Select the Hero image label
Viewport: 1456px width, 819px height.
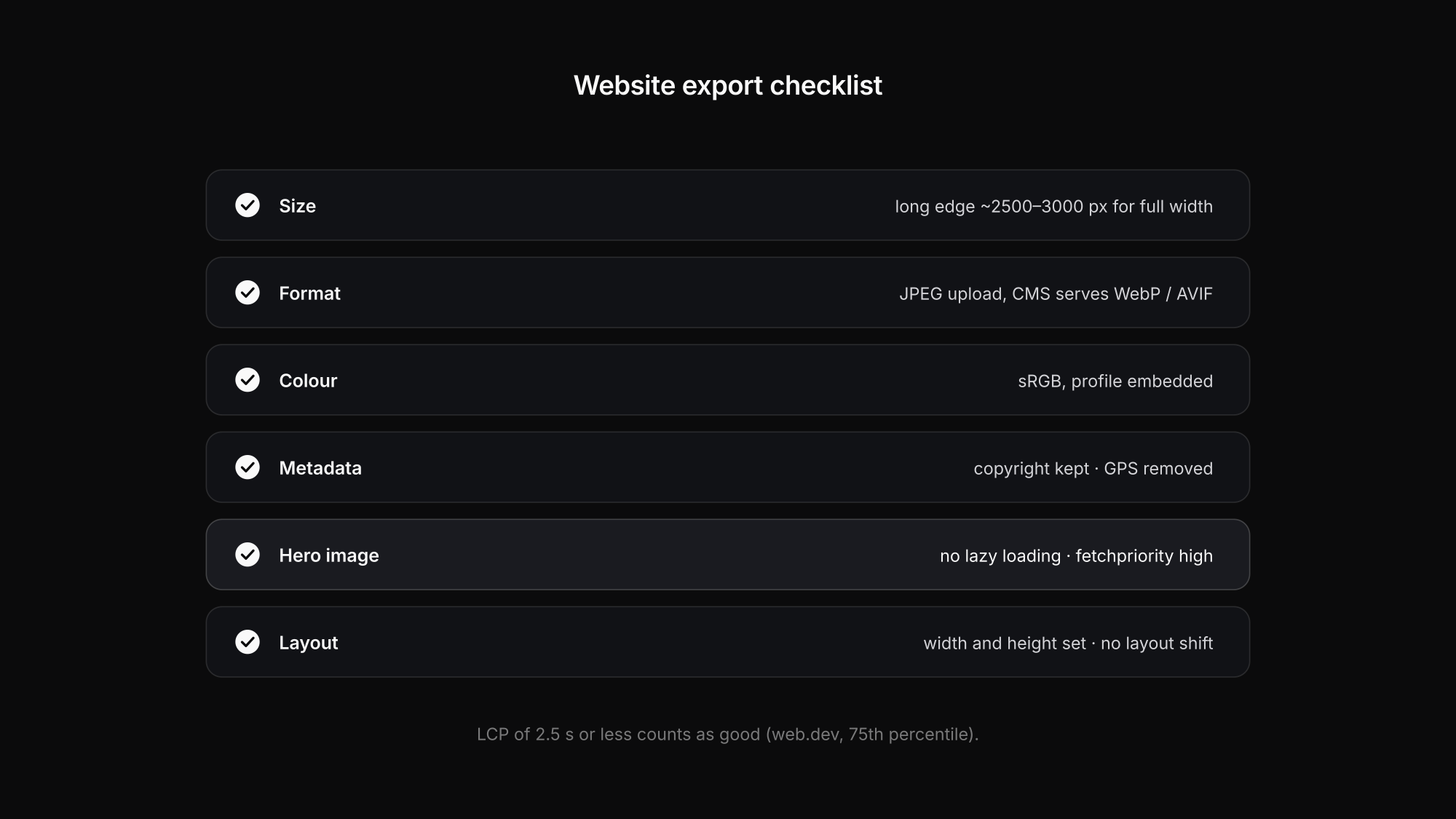coord(329,555)
